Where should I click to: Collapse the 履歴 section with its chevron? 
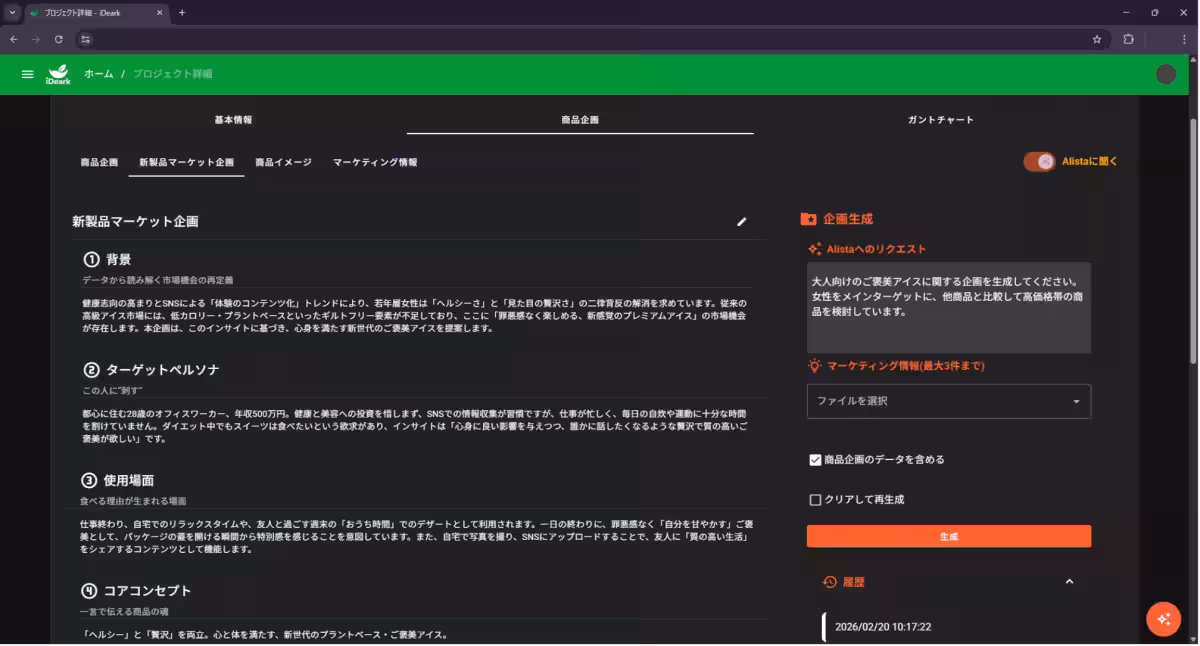click(1069, 581)
